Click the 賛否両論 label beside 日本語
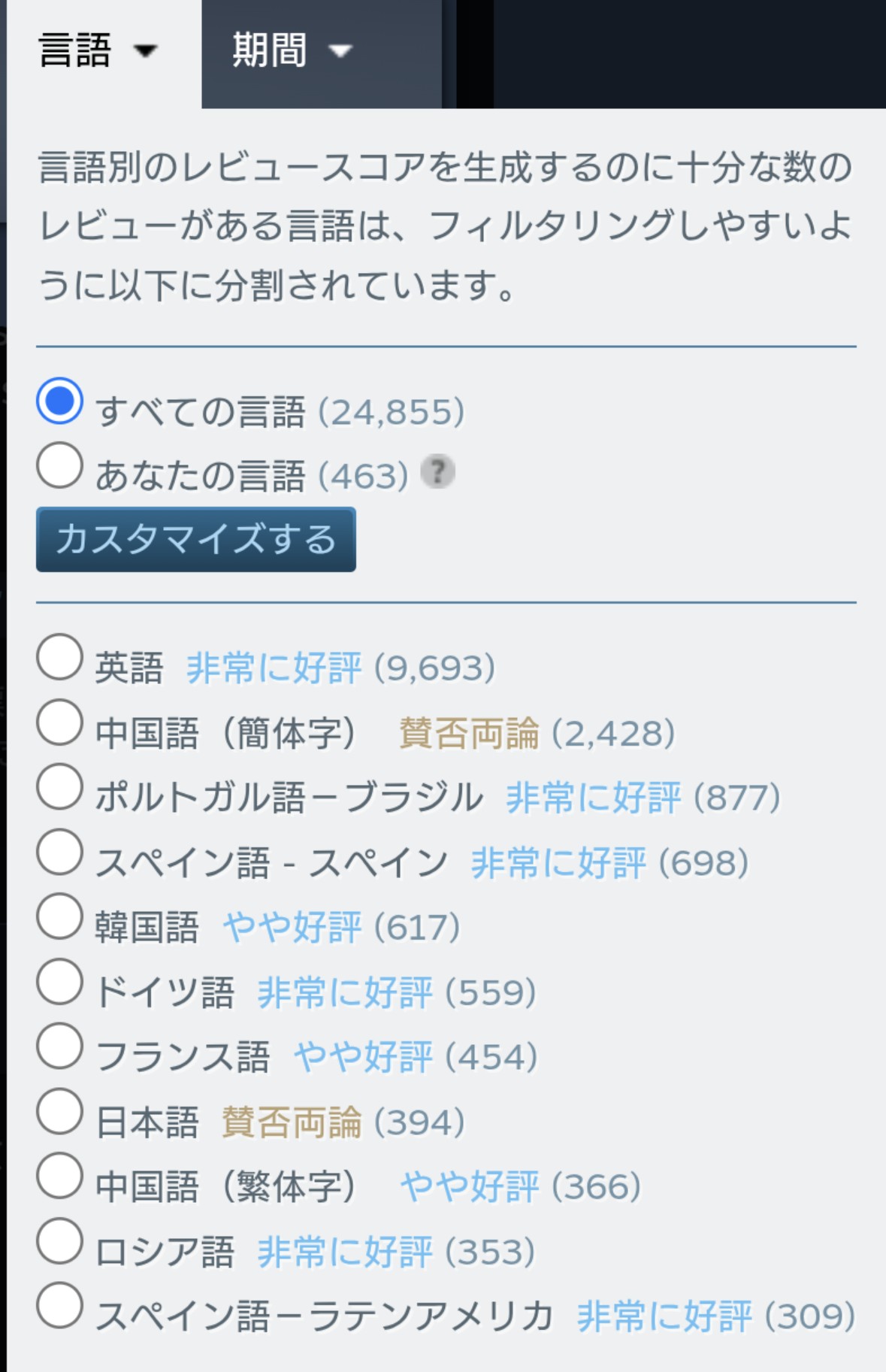 (292, 1122)
